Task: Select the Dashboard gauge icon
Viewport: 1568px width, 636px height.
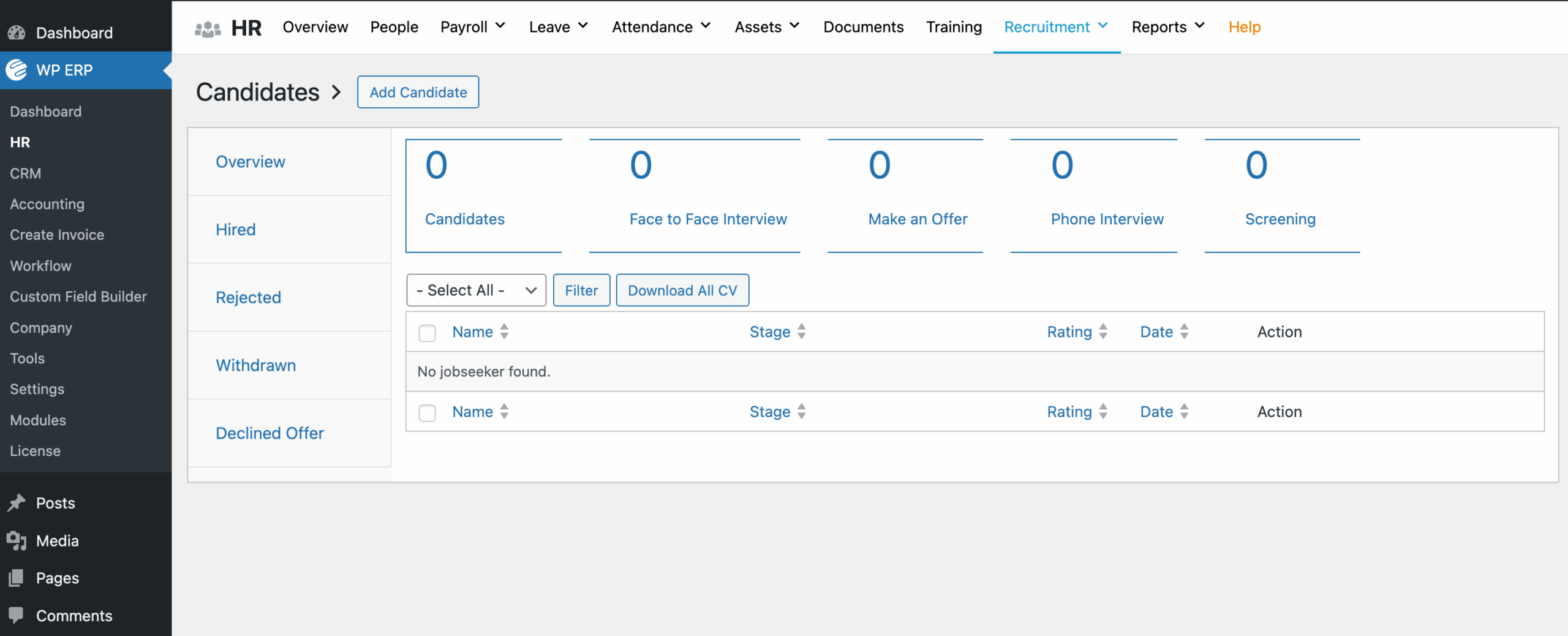Action: 16,32
